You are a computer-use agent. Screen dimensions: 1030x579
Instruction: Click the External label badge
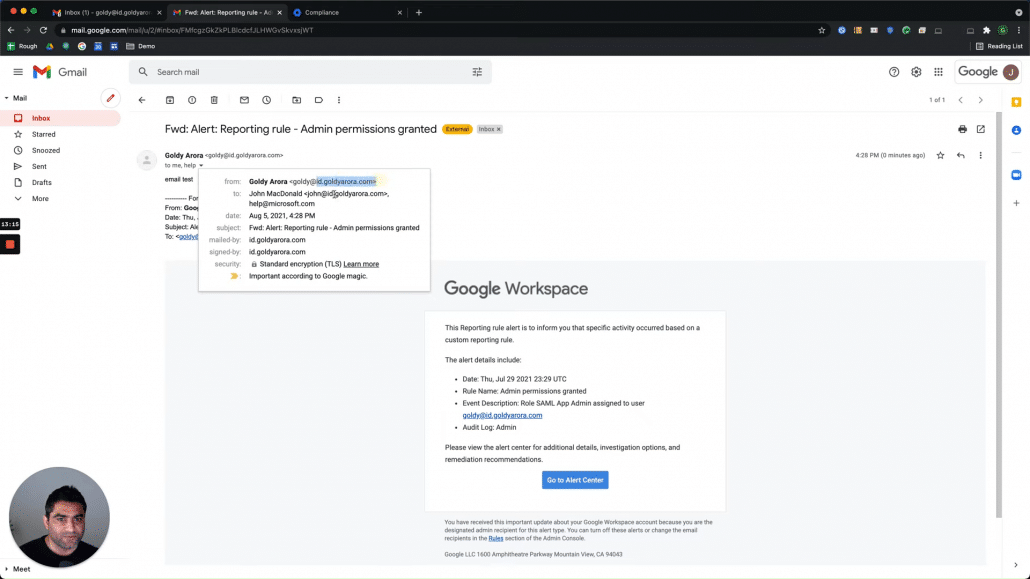457,129
